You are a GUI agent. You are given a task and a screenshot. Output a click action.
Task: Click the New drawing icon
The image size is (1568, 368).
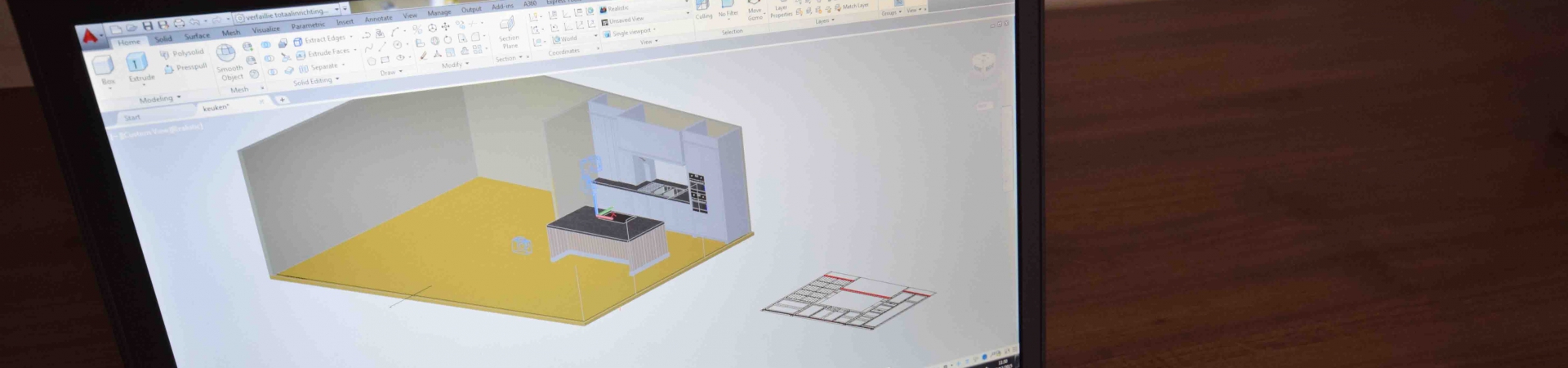pos(117,29)
